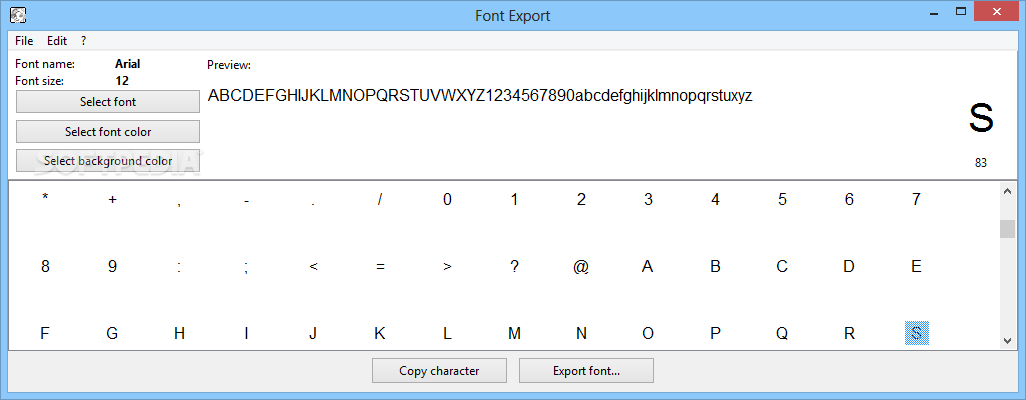Select the greater-than > character
Viewport: 1026px width, 400px height.
click(x=447, y=267)
